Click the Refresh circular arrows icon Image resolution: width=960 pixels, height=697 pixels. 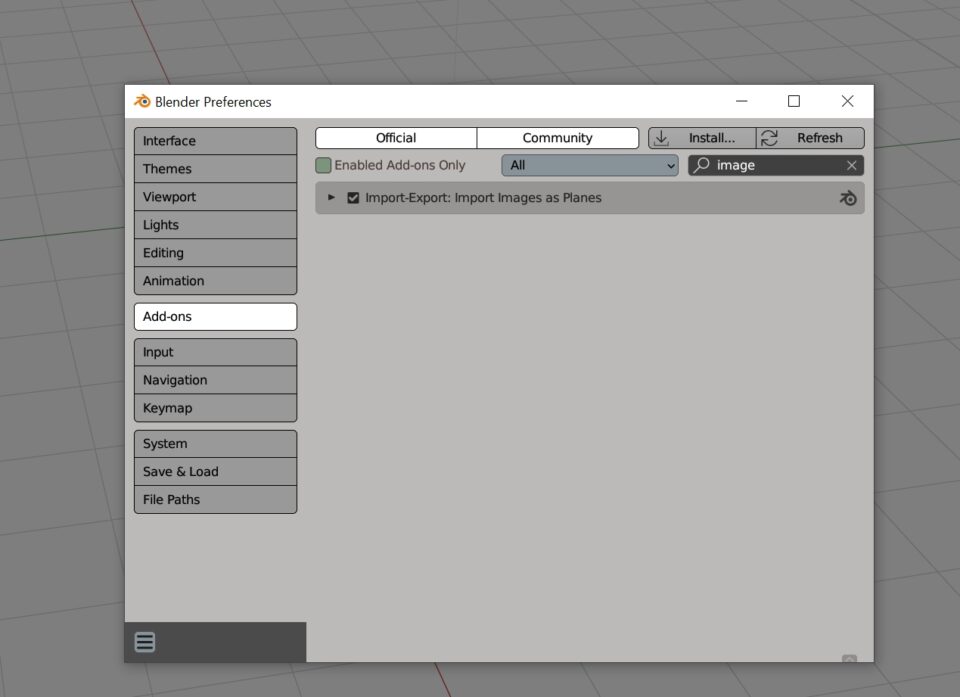coord(769,138)
